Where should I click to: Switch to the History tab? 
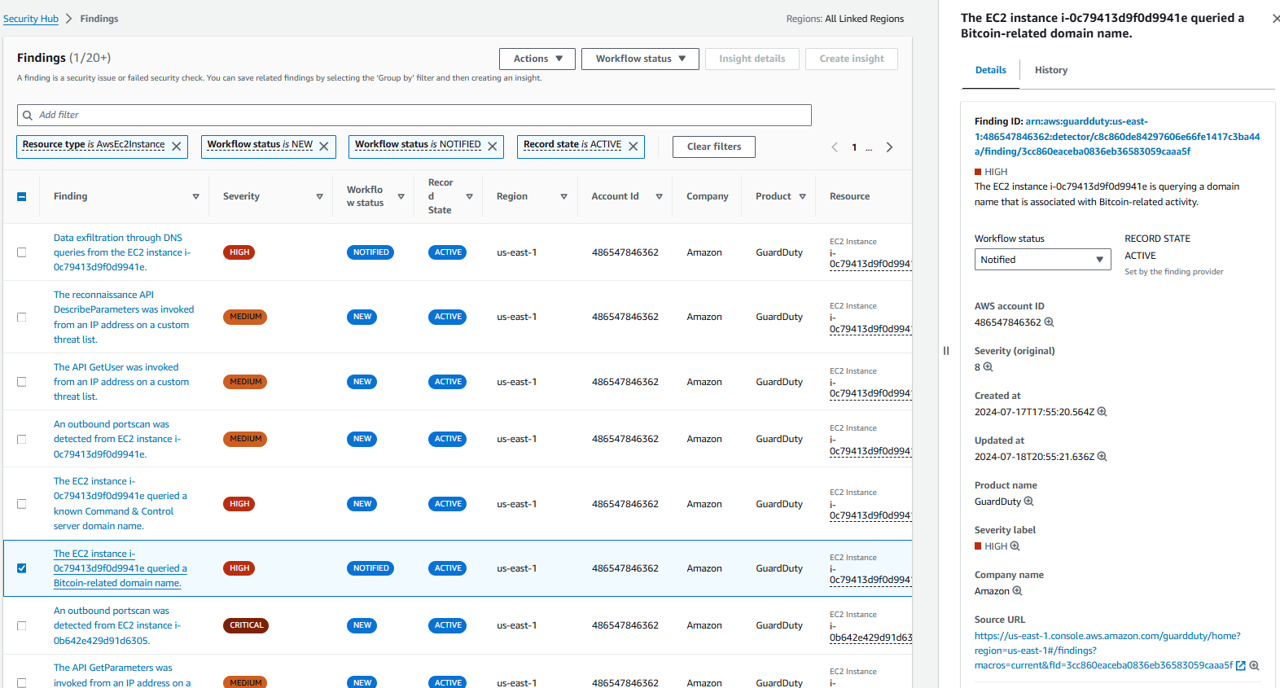pyautogui.click(x=1051, y=70)
